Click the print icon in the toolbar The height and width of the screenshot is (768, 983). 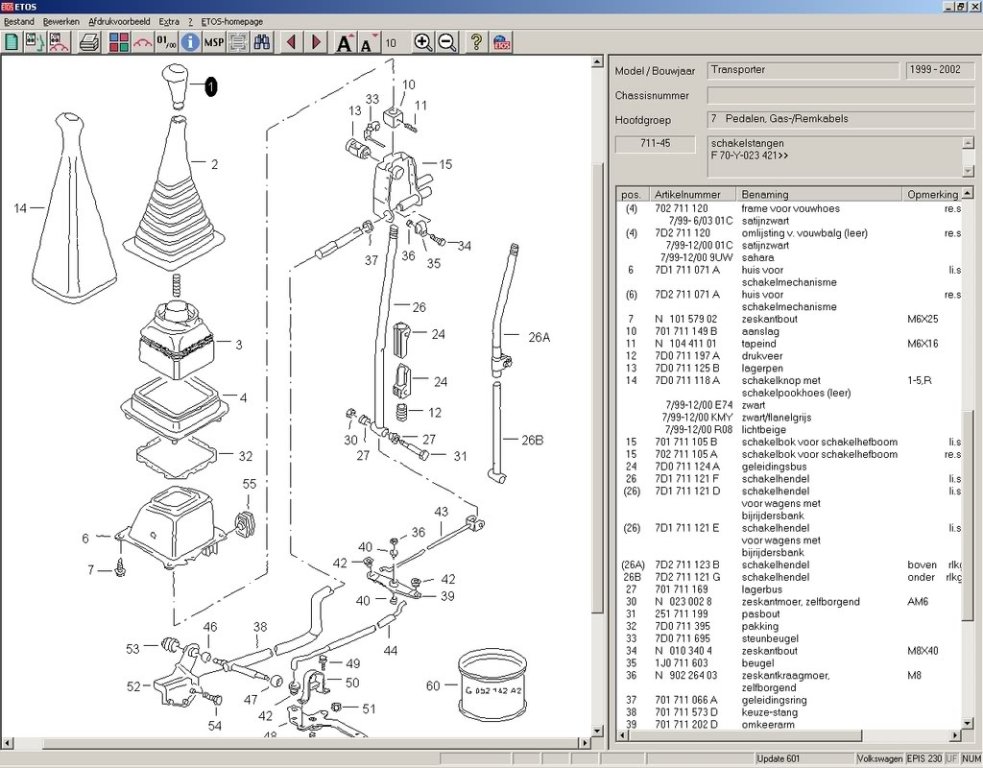pyautogui.click(x=89, y=42)
